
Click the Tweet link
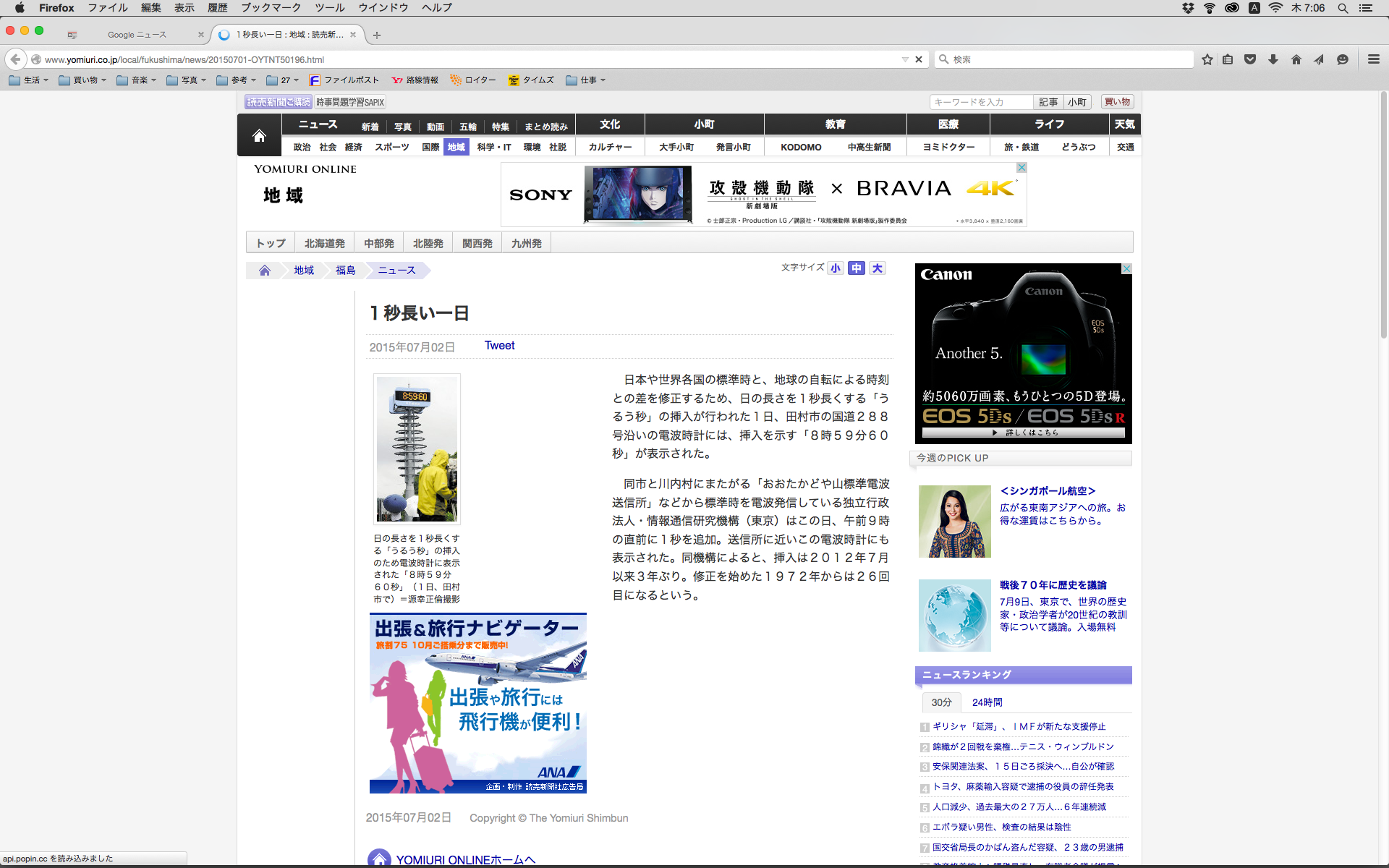[499, 346]
